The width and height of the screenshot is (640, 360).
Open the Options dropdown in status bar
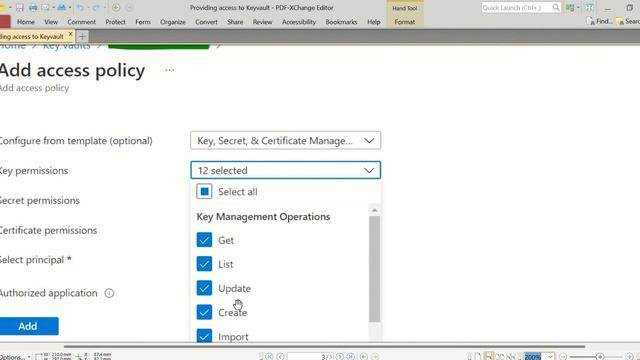coord(15,357)
